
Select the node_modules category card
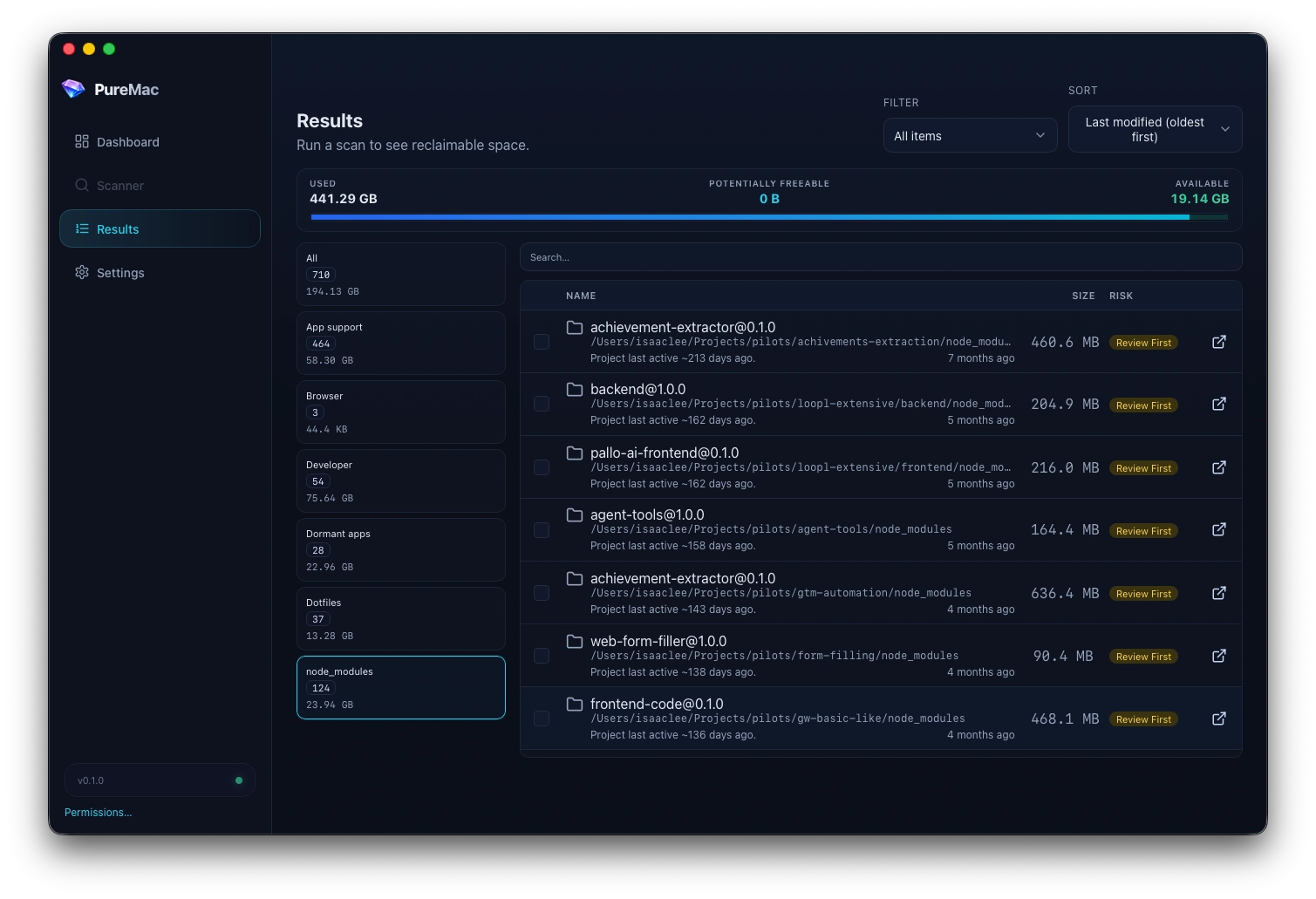401,687
